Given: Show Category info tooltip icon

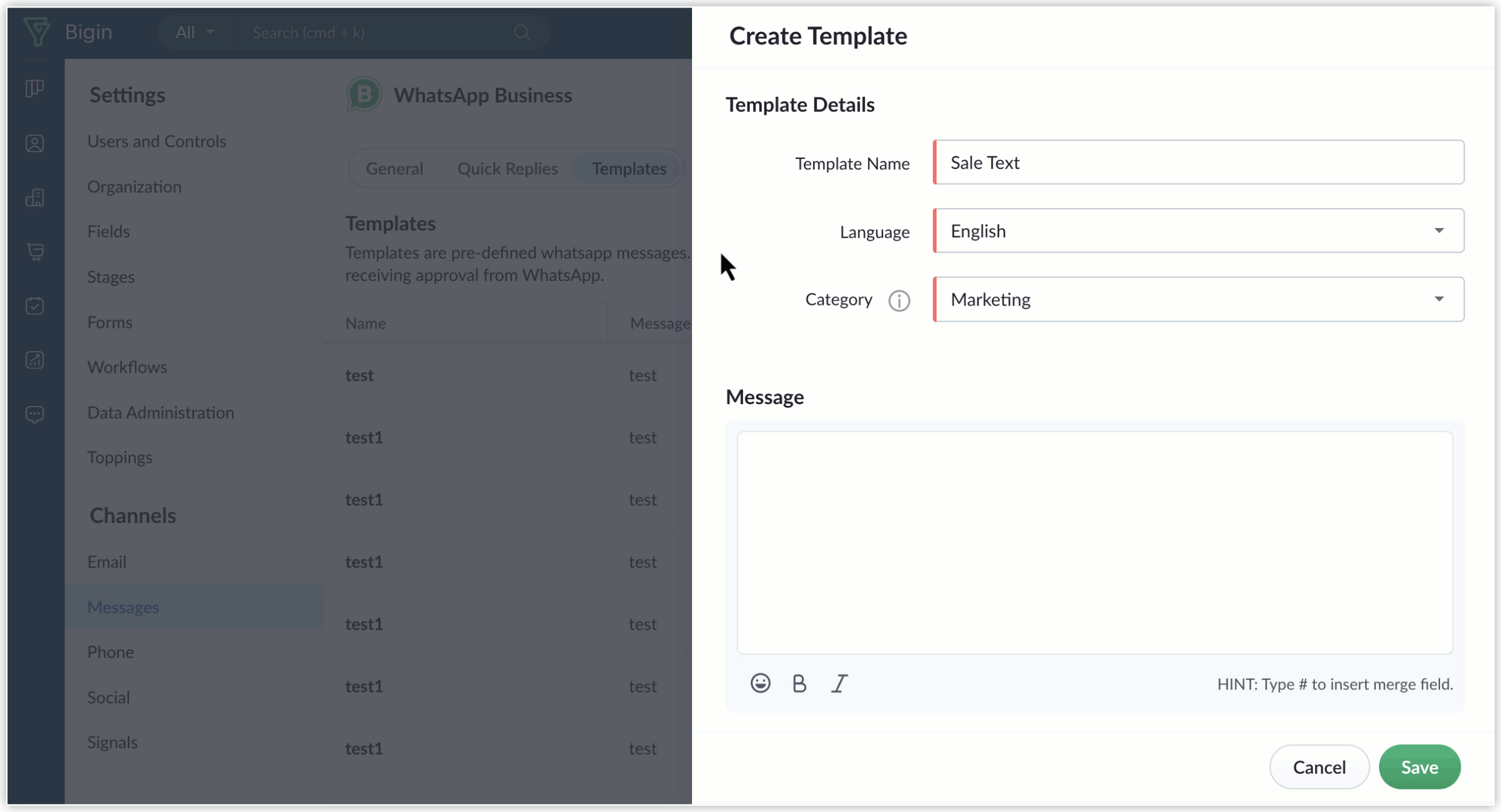Looking at the screenshot, I should click(x=899, y=300).
